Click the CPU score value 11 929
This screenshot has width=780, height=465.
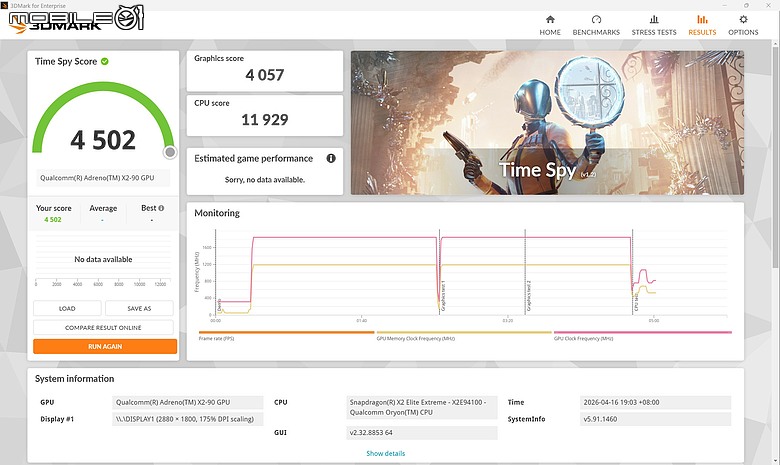(265, 120)
